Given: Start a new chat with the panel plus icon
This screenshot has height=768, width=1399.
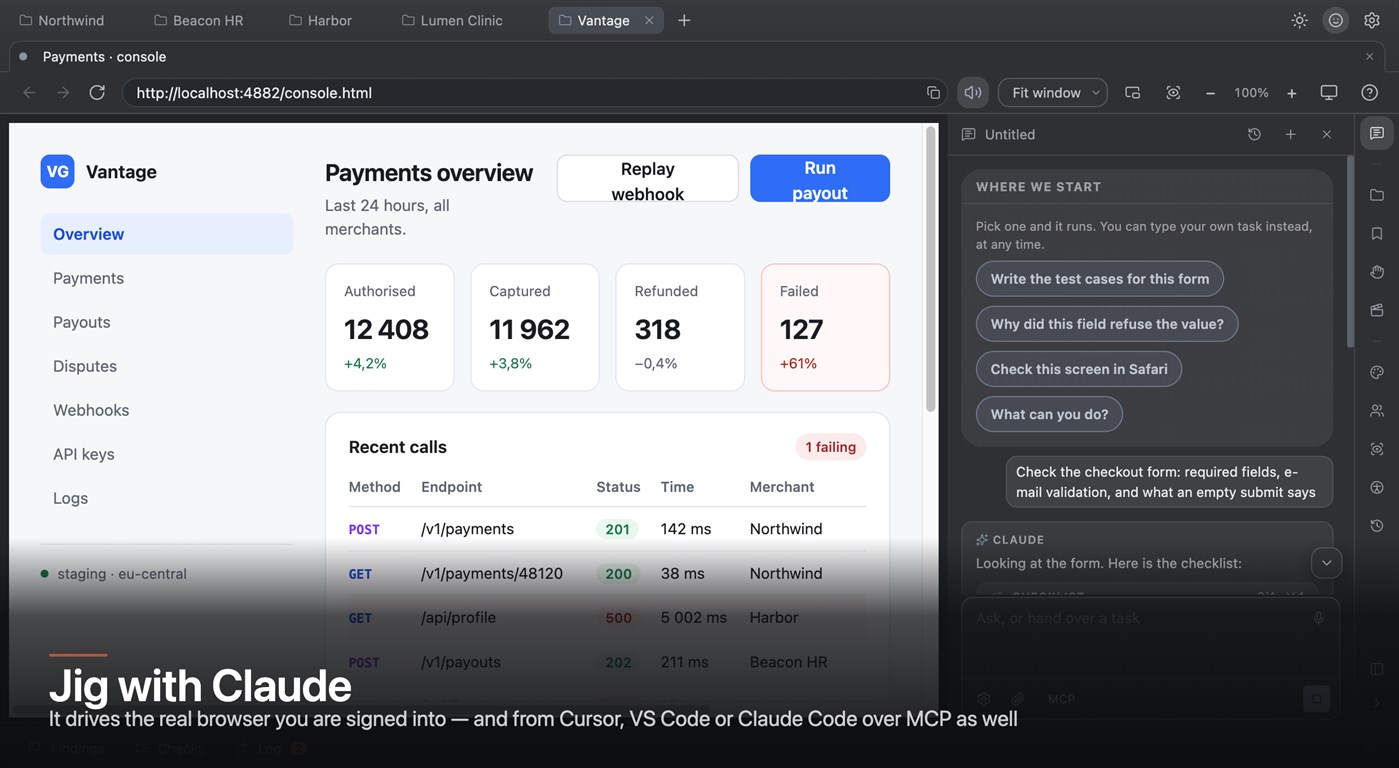Looking at the screenshot, I should (x=1290, y=134).
